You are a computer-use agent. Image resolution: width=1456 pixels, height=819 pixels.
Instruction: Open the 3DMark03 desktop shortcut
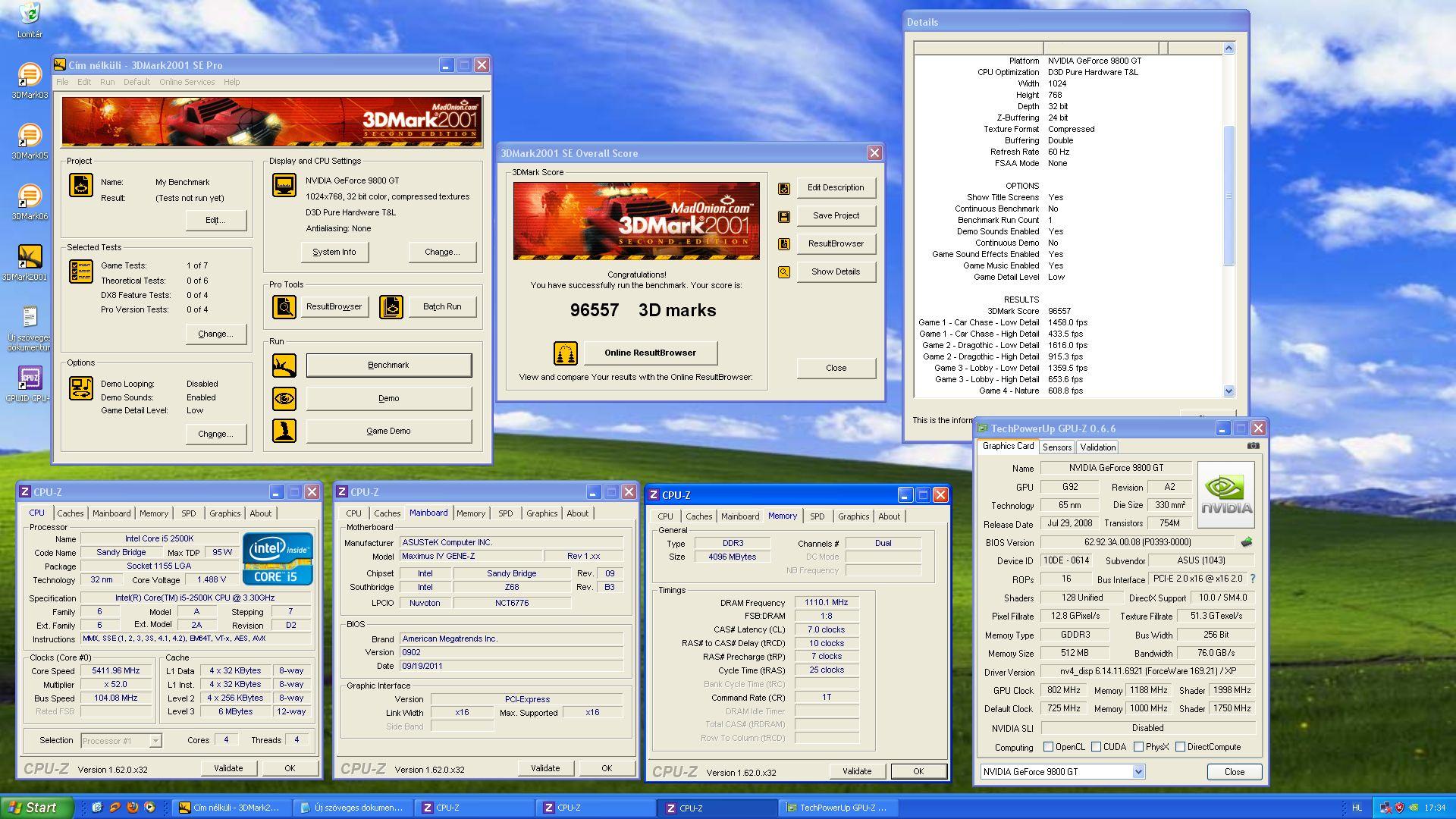click(x=29, y=80)
